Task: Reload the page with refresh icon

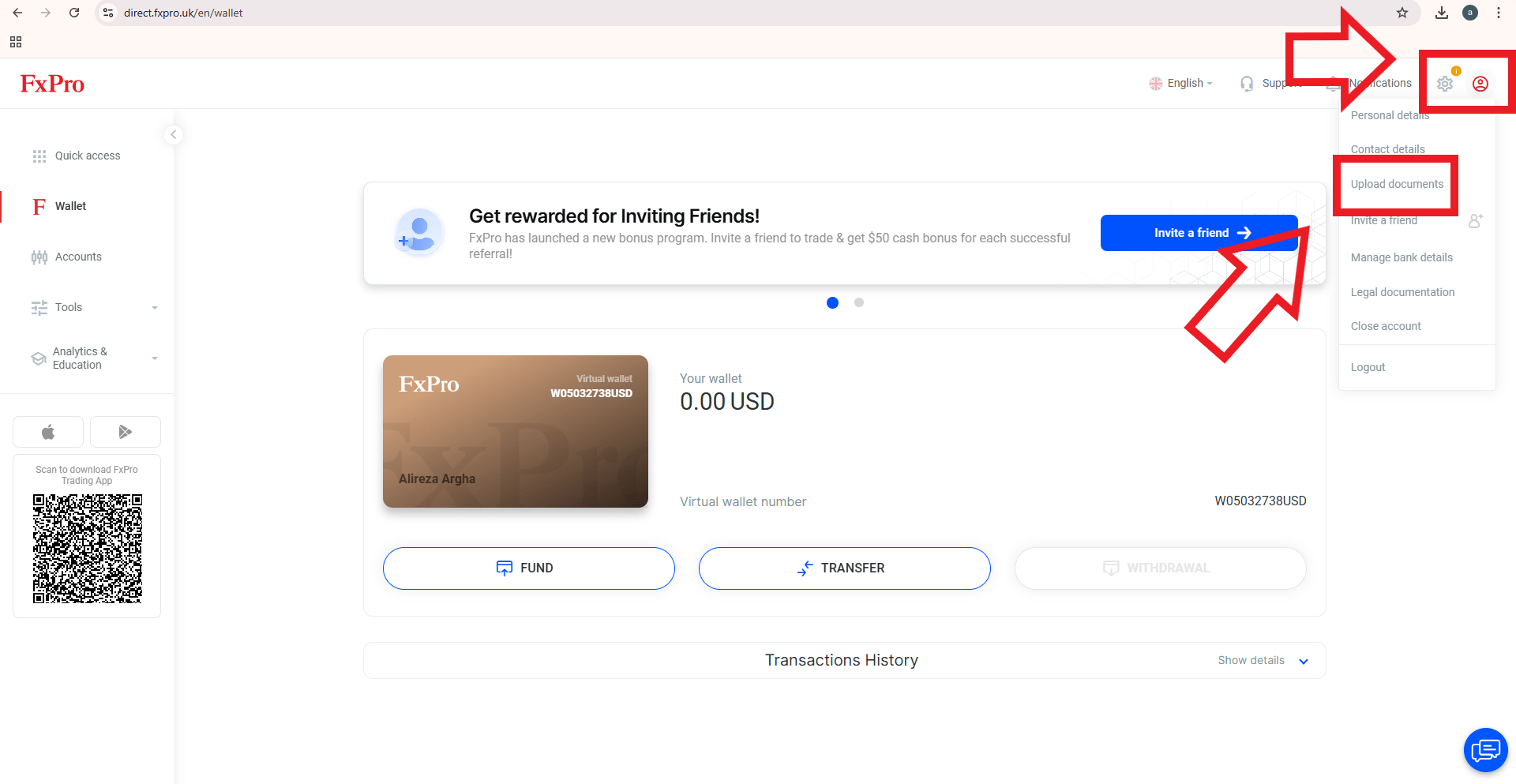Action: point(74,13)
